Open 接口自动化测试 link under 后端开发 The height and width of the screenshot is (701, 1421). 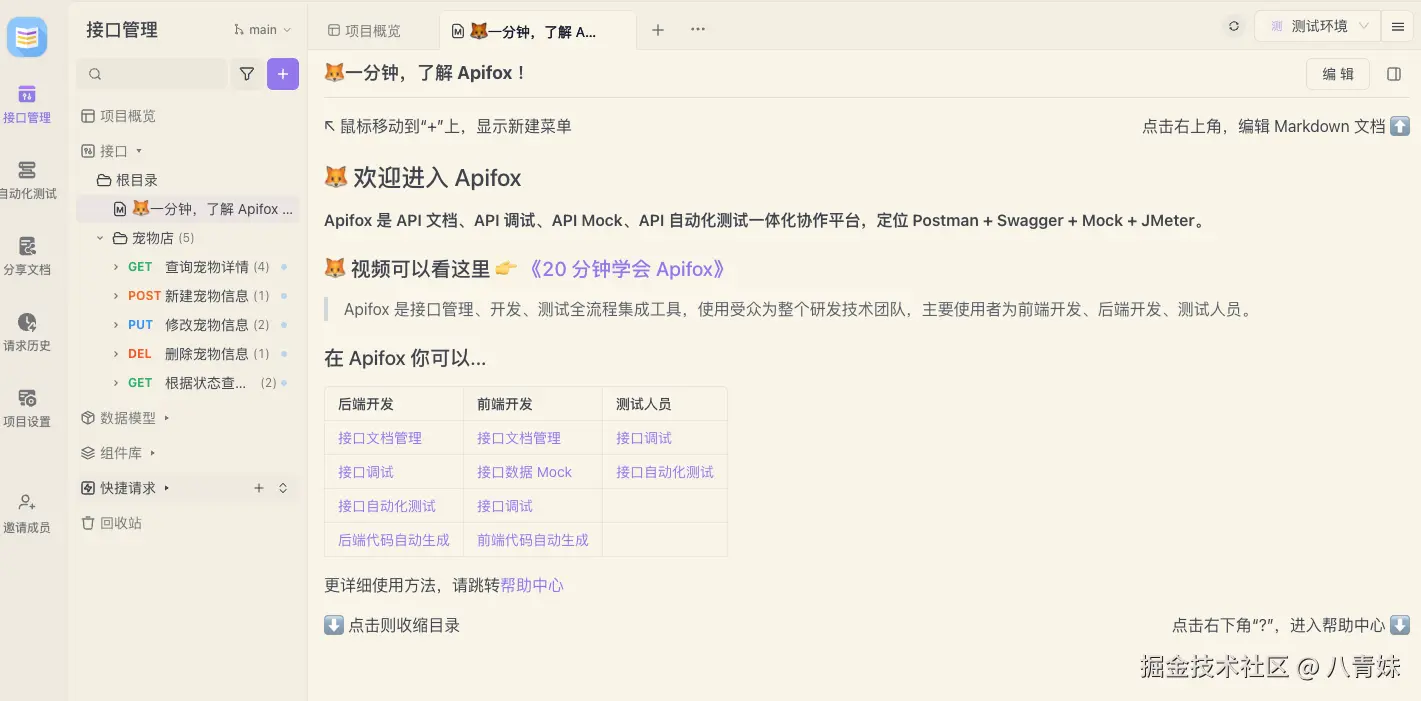pos(387,506)
